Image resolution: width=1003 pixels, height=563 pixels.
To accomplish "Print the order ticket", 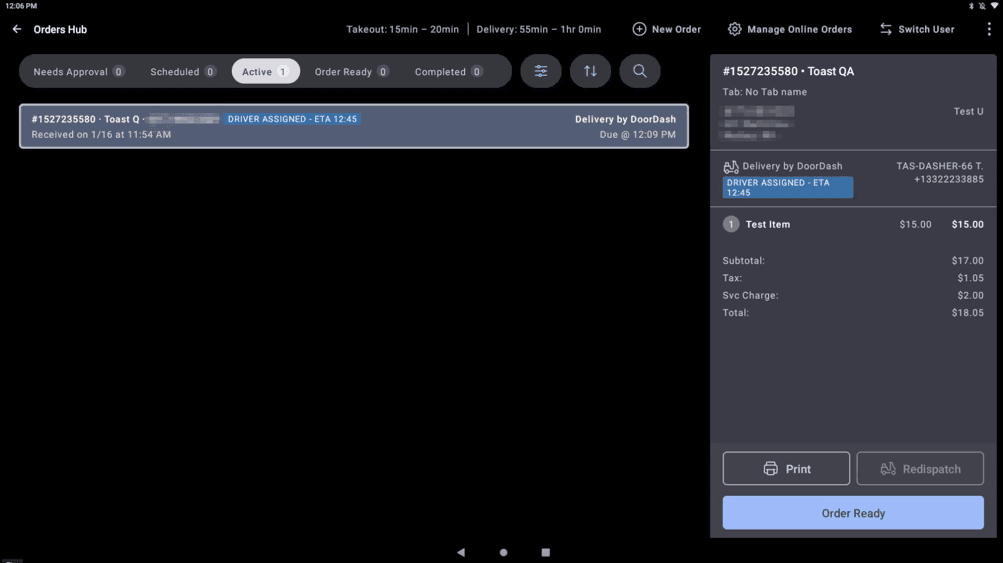I will pos(786,469).
